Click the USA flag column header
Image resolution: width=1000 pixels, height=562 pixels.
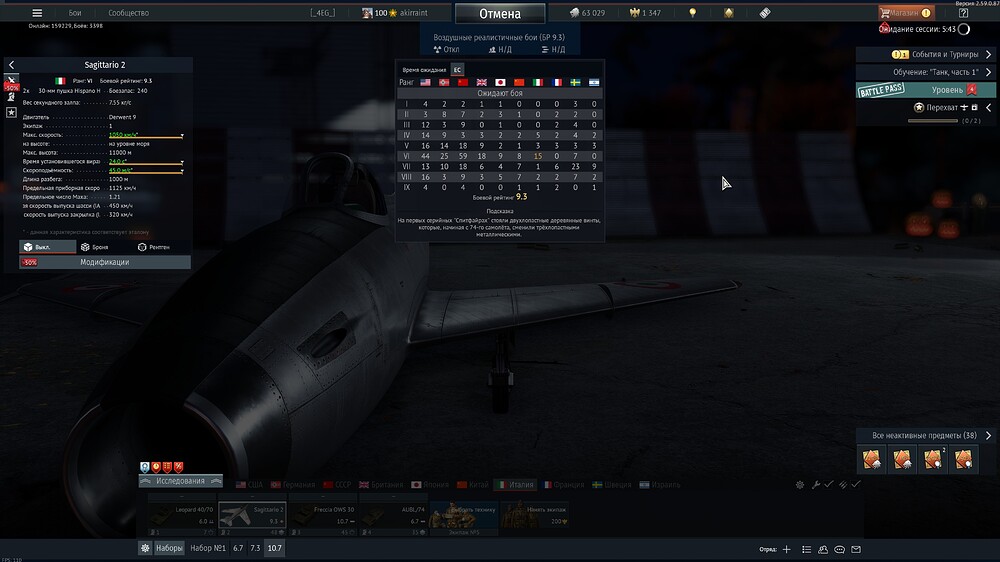pos(425,82)
